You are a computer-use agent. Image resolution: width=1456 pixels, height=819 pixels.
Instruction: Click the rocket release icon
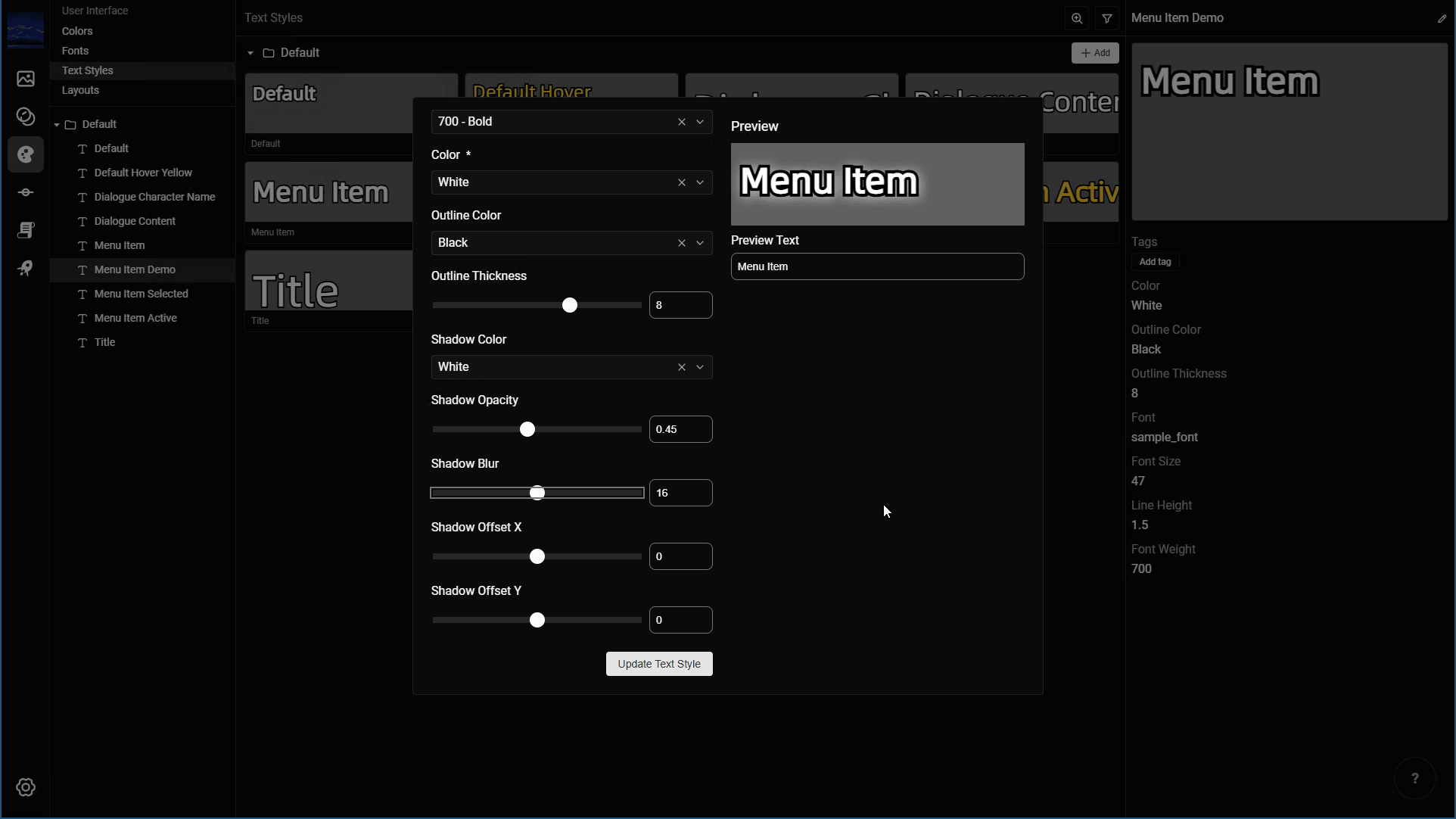coord(26,268)
